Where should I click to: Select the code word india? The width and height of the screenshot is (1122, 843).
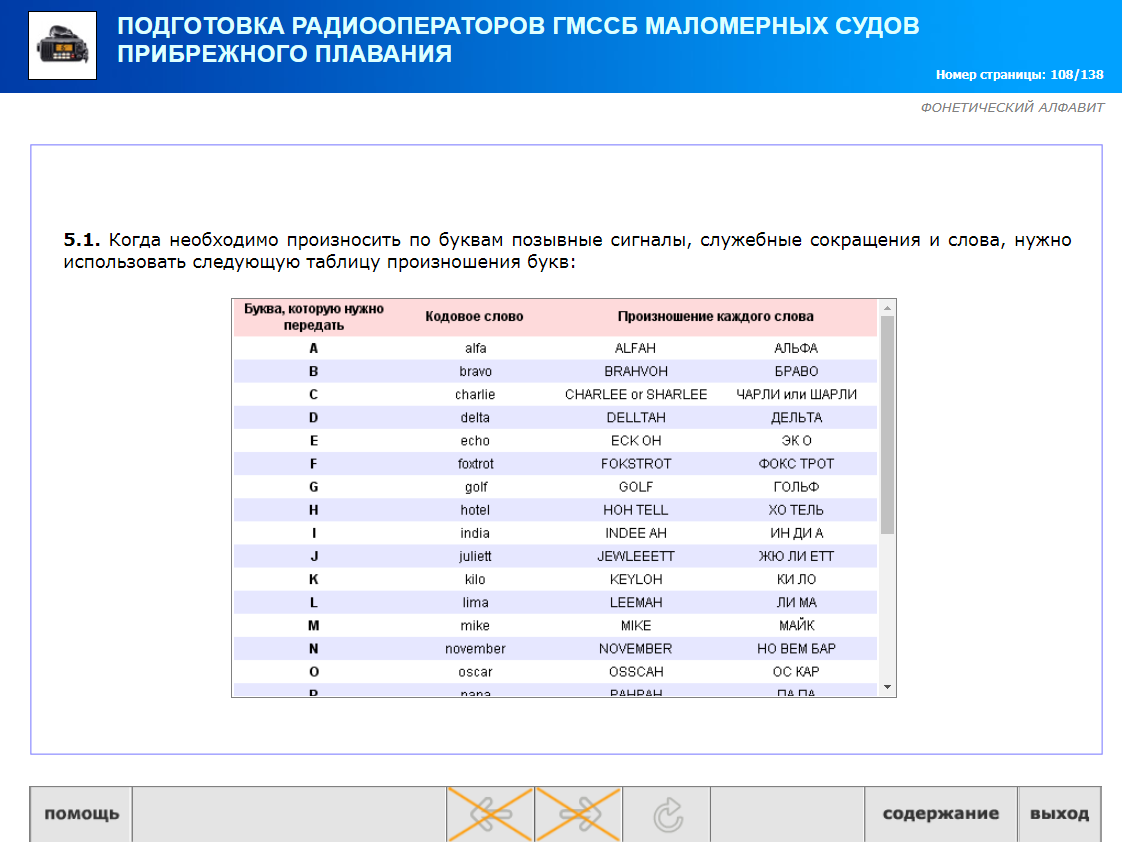click(x=475, y=533)
